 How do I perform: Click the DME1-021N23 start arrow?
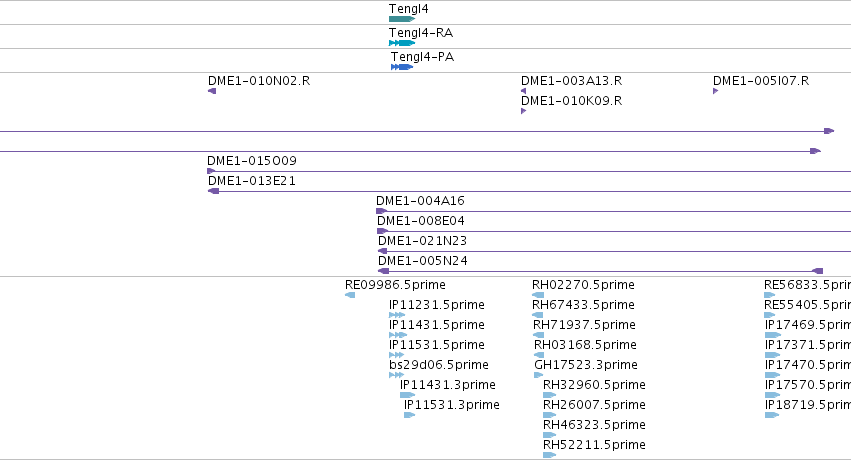383,252
